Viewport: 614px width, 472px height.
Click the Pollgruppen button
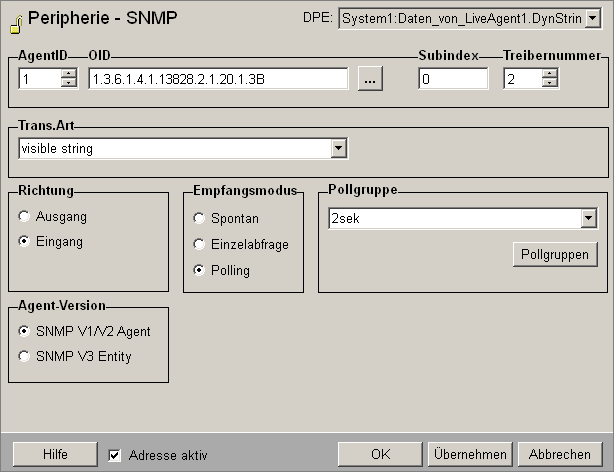tap(555, 254)
